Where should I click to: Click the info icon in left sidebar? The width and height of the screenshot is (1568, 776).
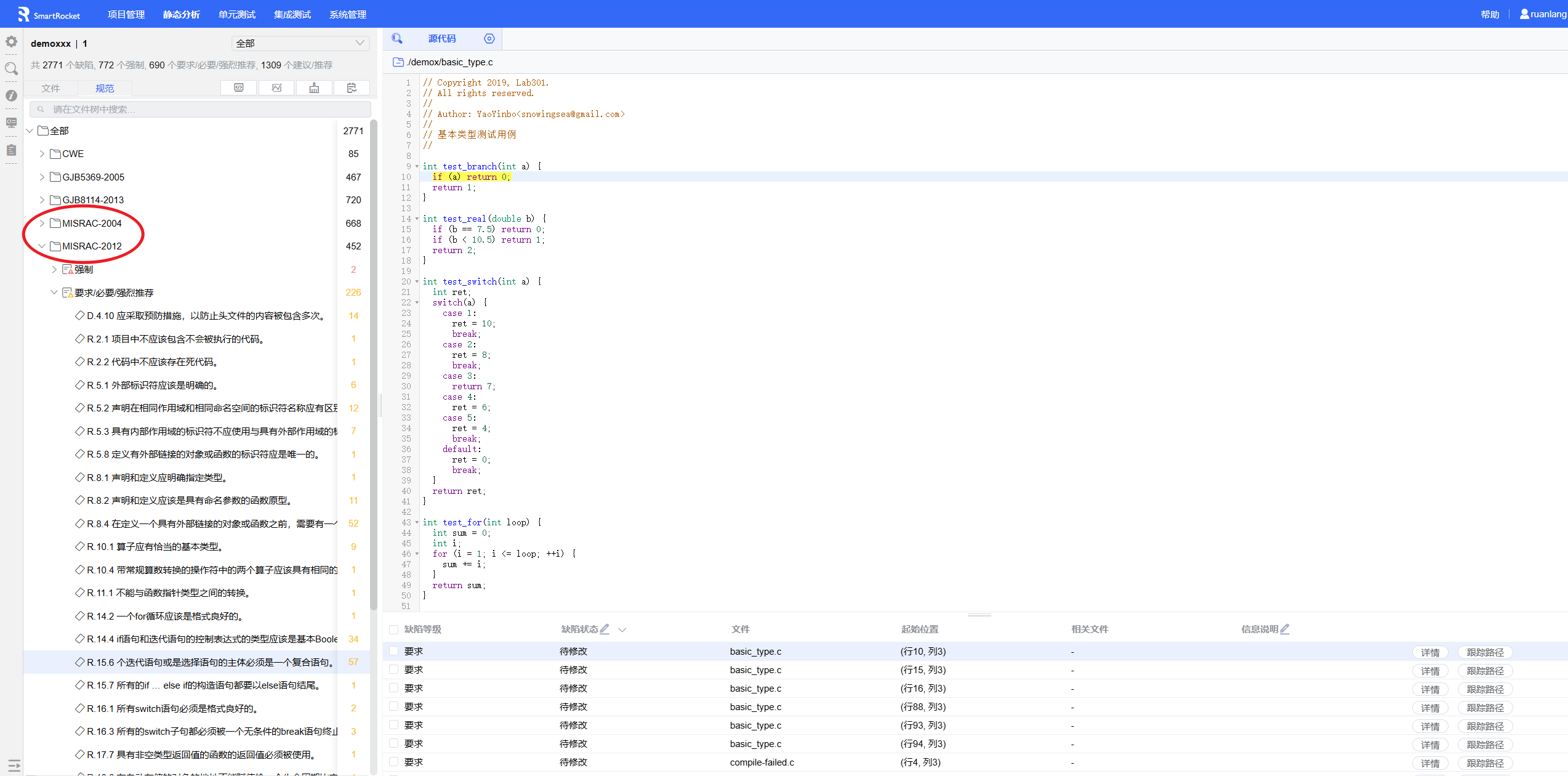point(11,95)
